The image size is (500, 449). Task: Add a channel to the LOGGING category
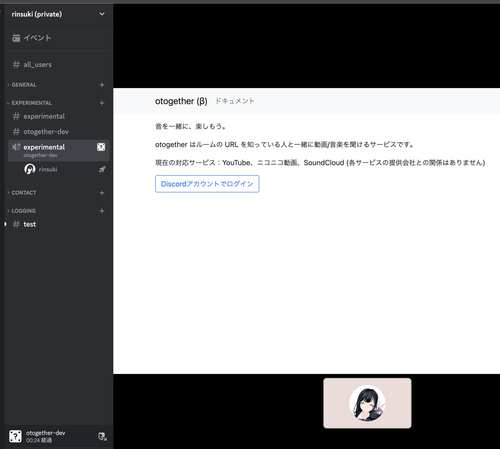click(102, 211)
